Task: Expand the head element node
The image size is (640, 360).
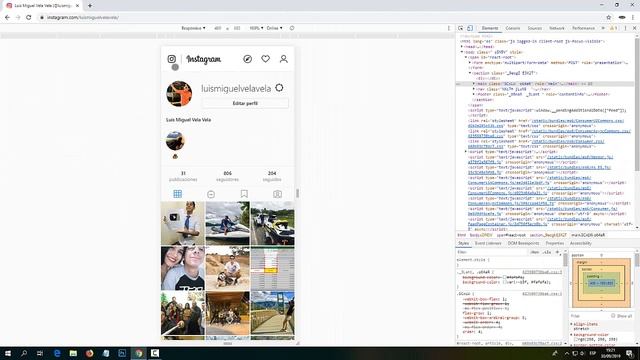Action: click(462, 47)
